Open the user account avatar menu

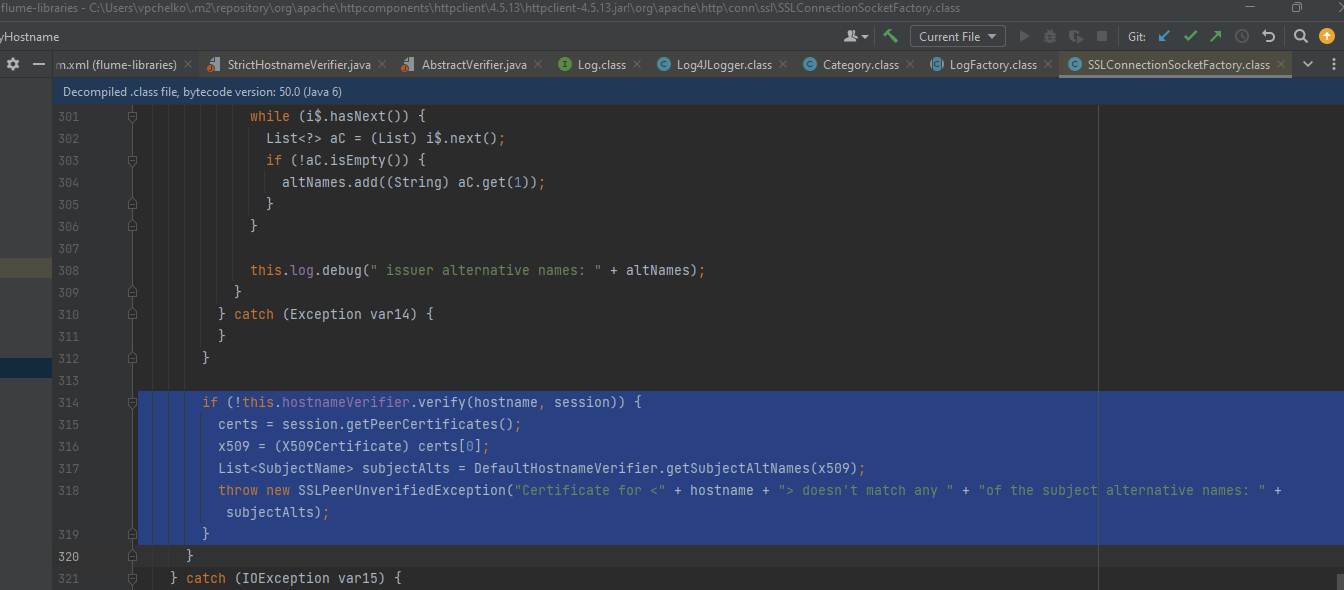pos(852,36)
